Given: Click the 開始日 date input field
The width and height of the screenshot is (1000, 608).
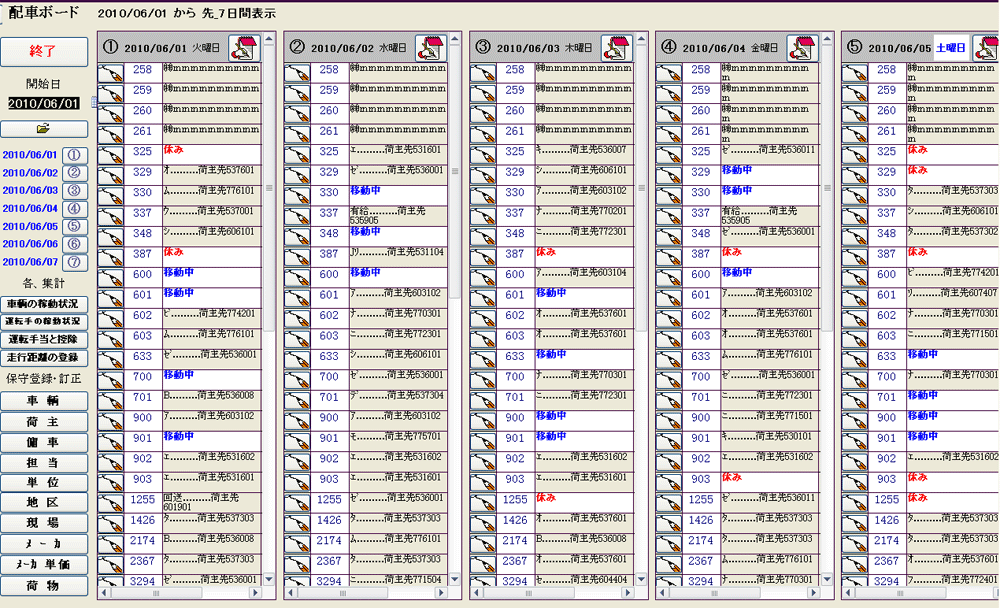Looking at the screenshot, I should tap(43, 103).
